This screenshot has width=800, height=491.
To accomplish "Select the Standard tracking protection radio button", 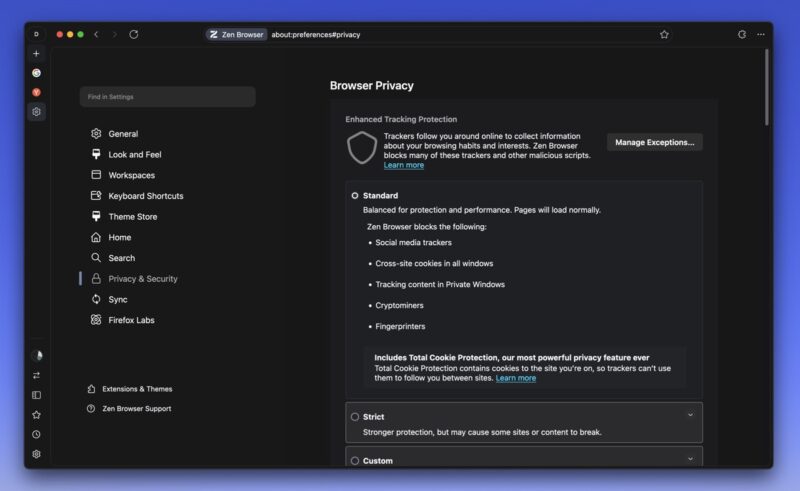I will [x=355, y=195].
